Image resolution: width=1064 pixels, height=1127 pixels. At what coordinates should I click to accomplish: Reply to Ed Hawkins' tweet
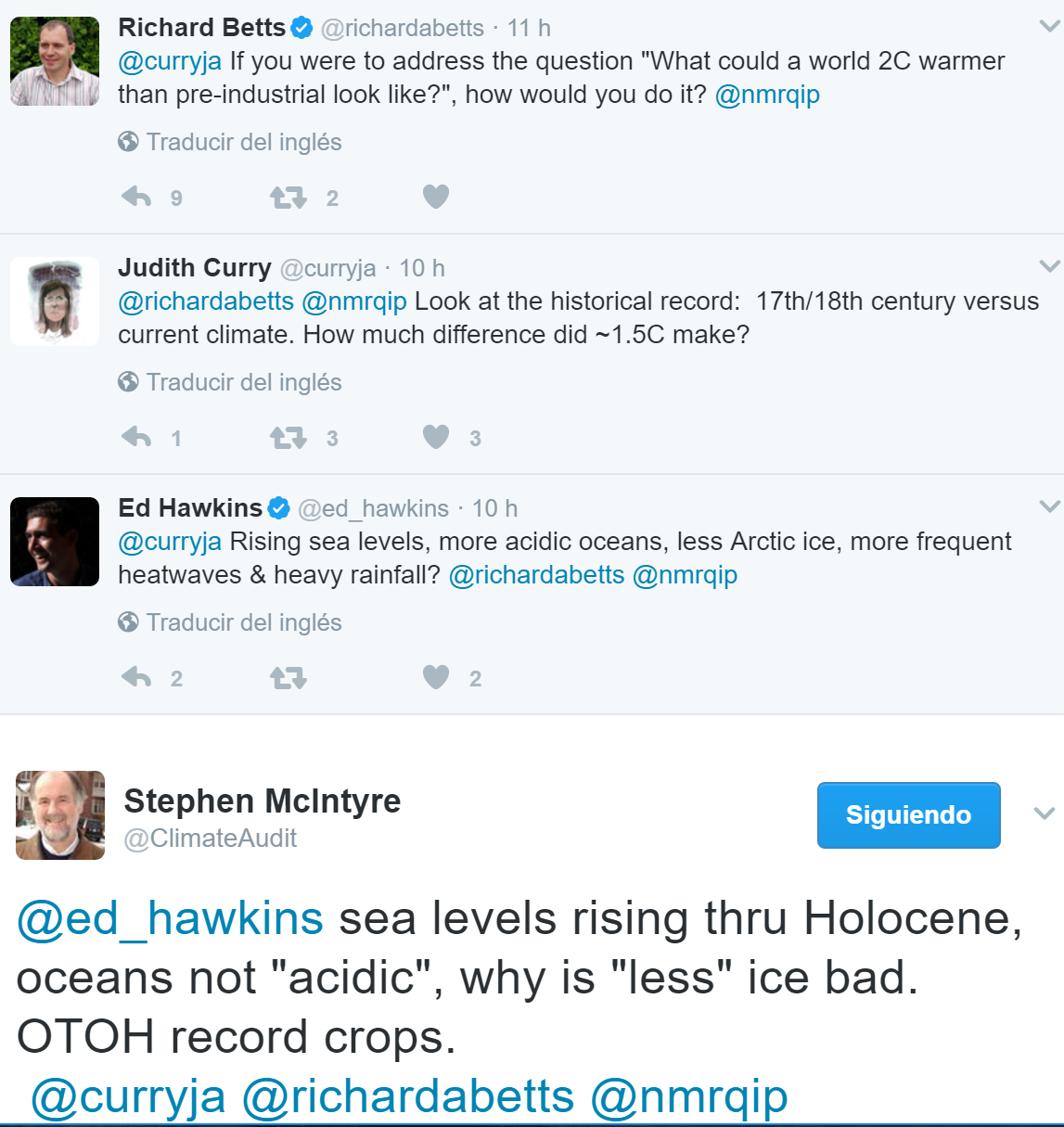pos(136,677)
